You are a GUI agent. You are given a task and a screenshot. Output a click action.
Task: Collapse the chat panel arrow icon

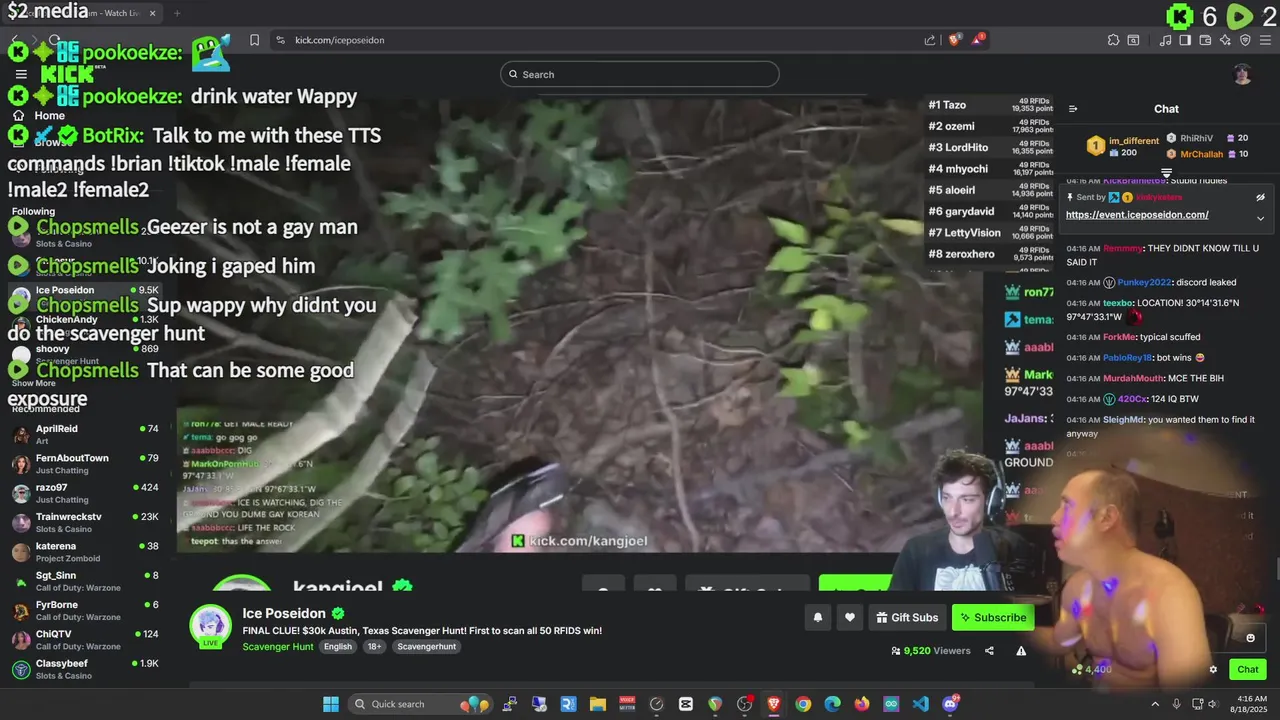tap(1073, 109)
